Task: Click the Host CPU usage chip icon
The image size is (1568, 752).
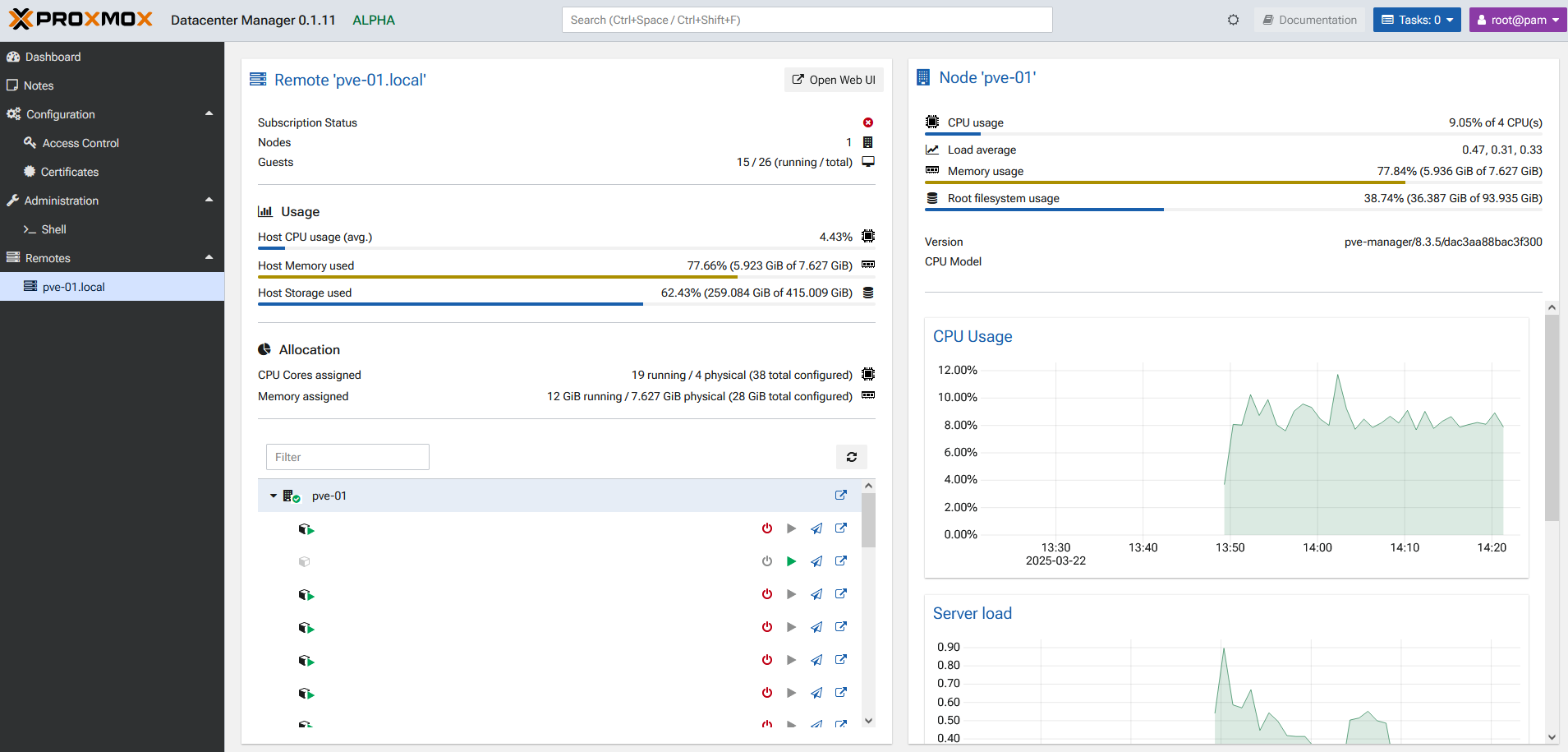Action: pyautogui.click(x=868, y=237)
